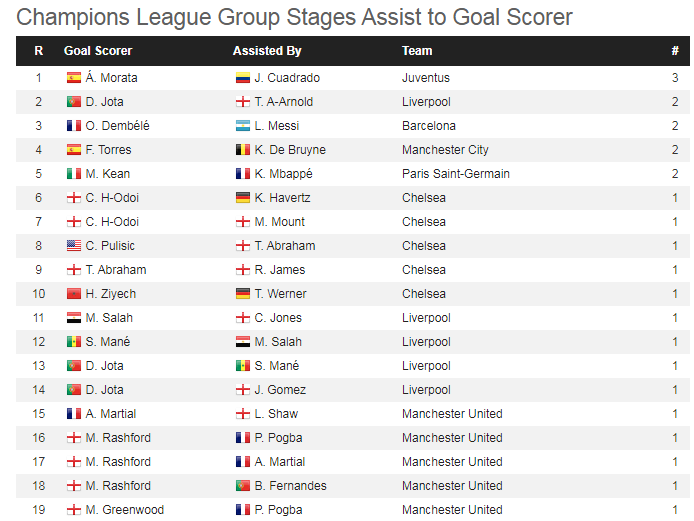Click the Argentina flag next to L. Messi

243,126
